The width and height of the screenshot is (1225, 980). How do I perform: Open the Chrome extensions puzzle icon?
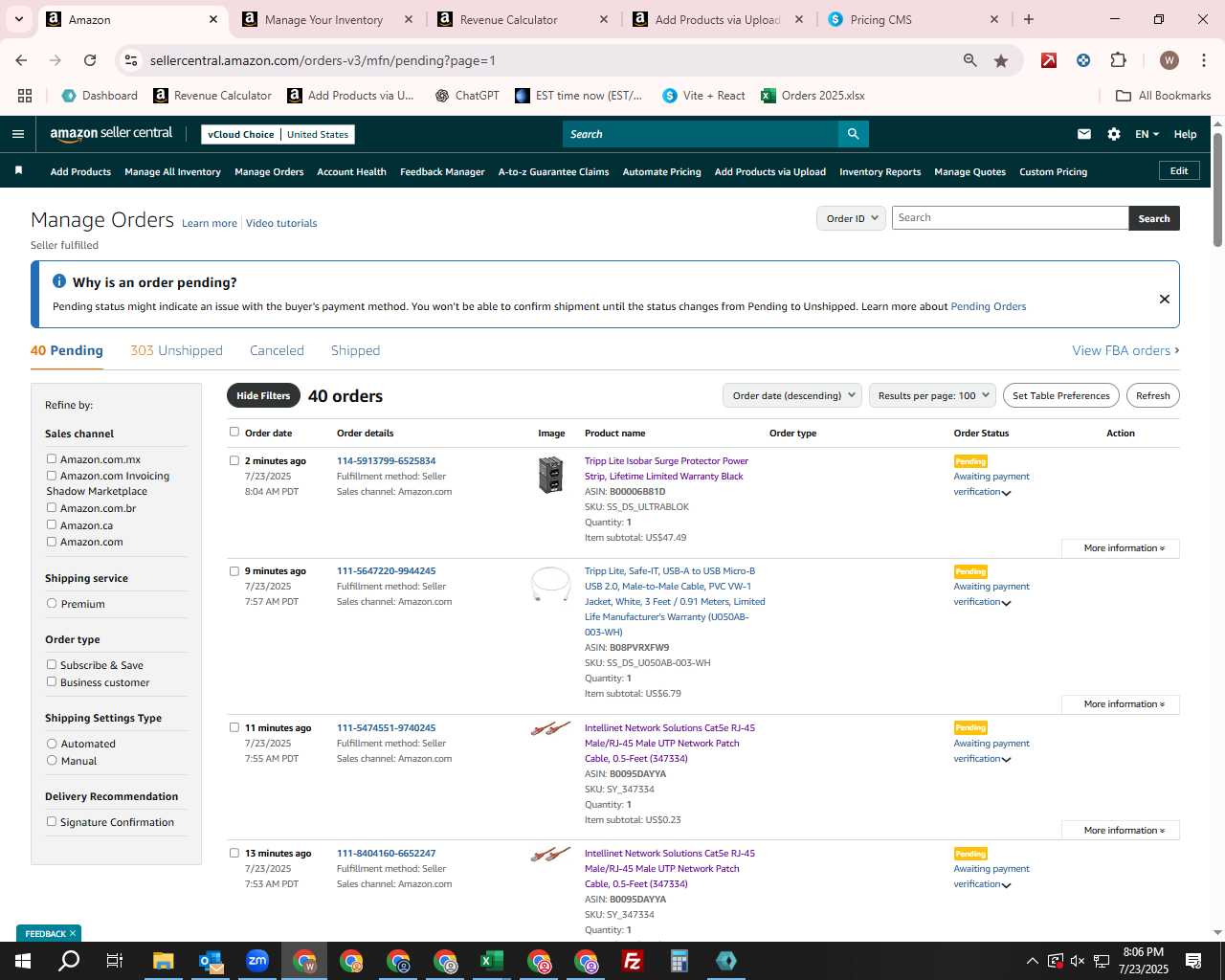pos(1118,60)
